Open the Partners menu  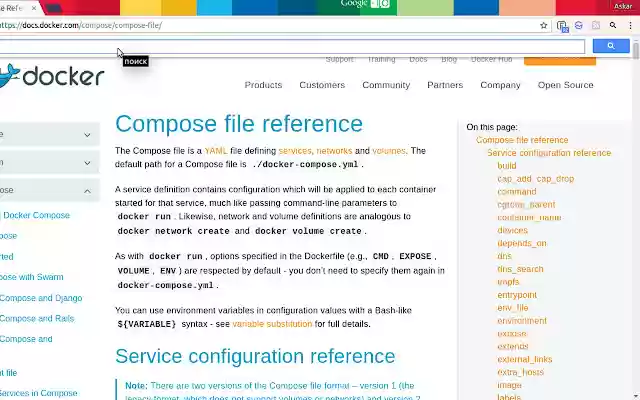[445, 85]
